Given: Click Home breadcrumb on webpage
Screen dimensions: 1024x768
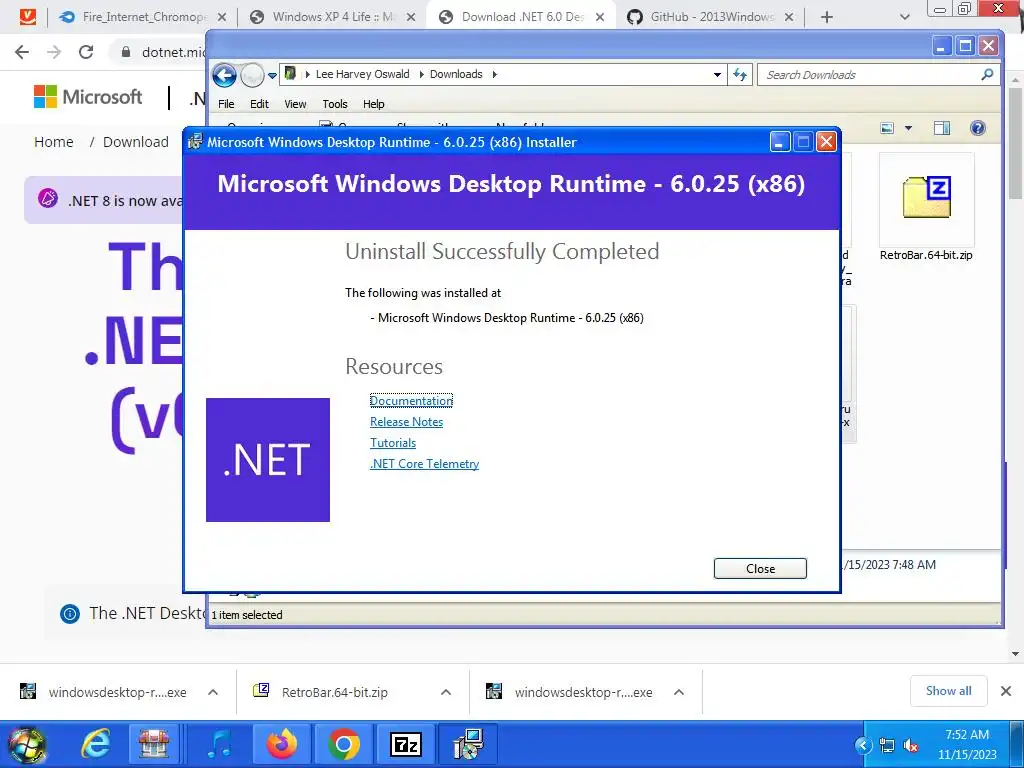Looking at the screenshot, I should [x=54, y=142].
